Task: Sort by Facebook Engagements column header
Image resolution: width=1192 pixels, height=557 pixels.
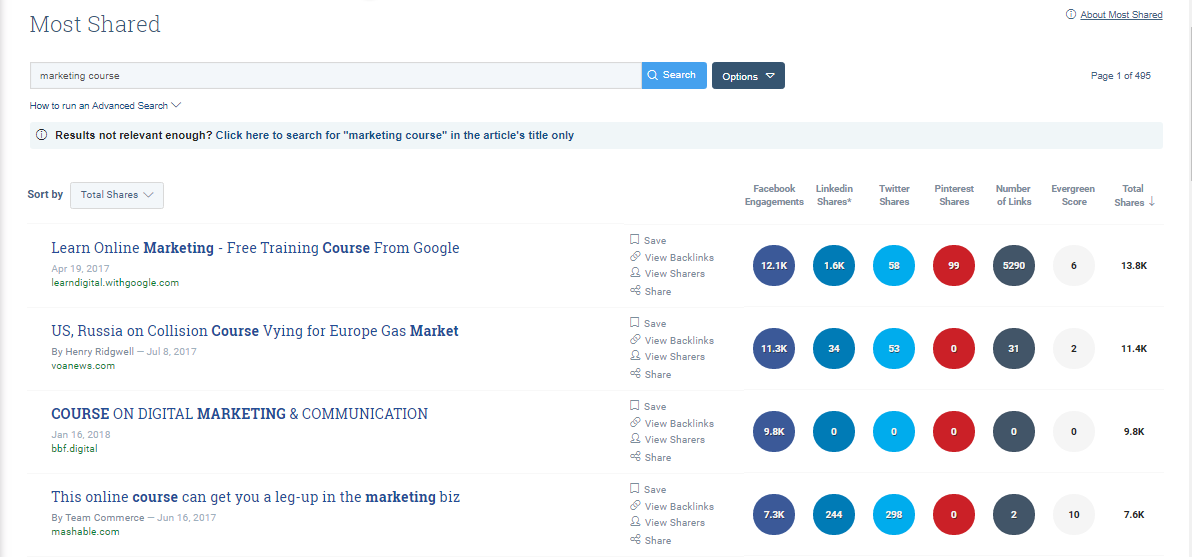Action: coord(774,195)
